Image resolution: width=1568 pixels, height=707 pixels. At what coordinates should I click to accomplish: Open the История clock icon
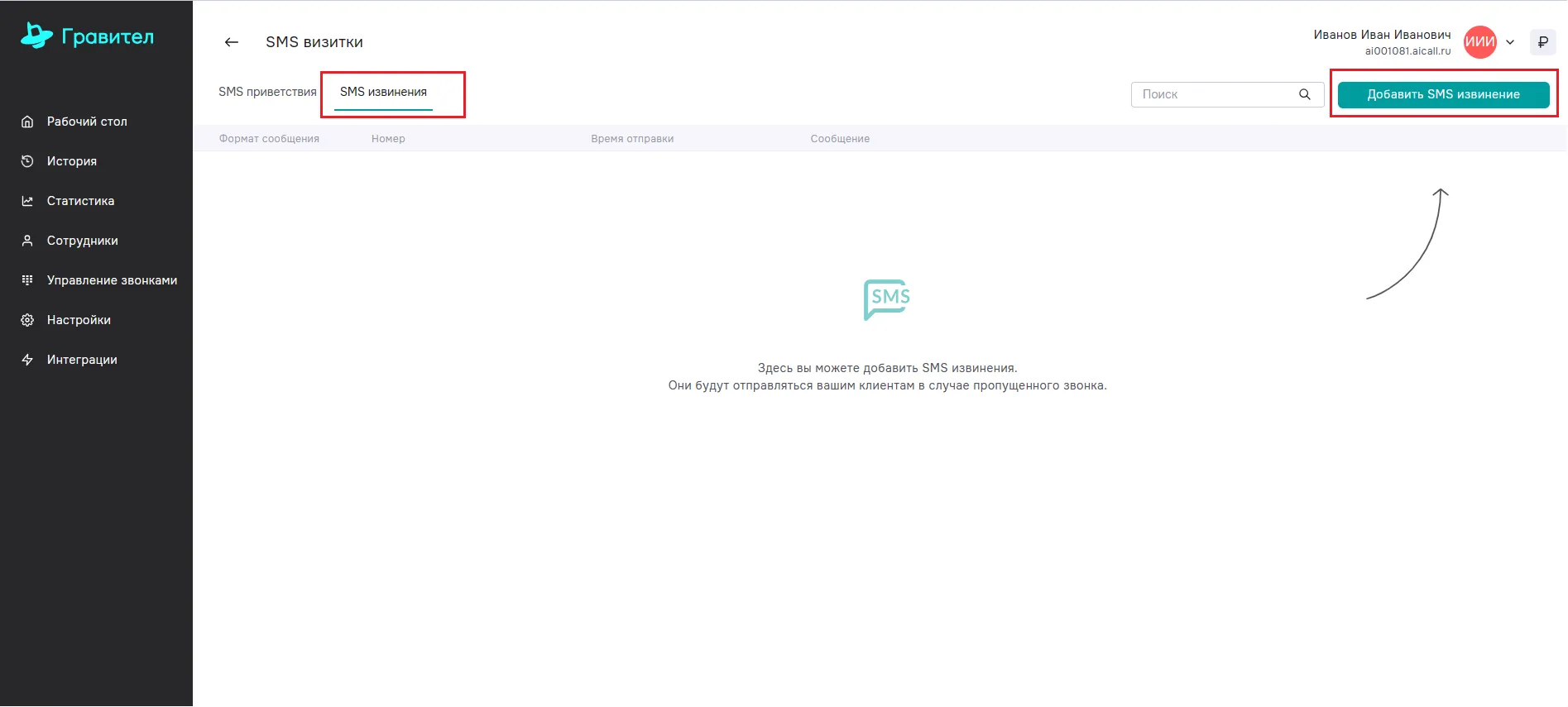point(27,161)
